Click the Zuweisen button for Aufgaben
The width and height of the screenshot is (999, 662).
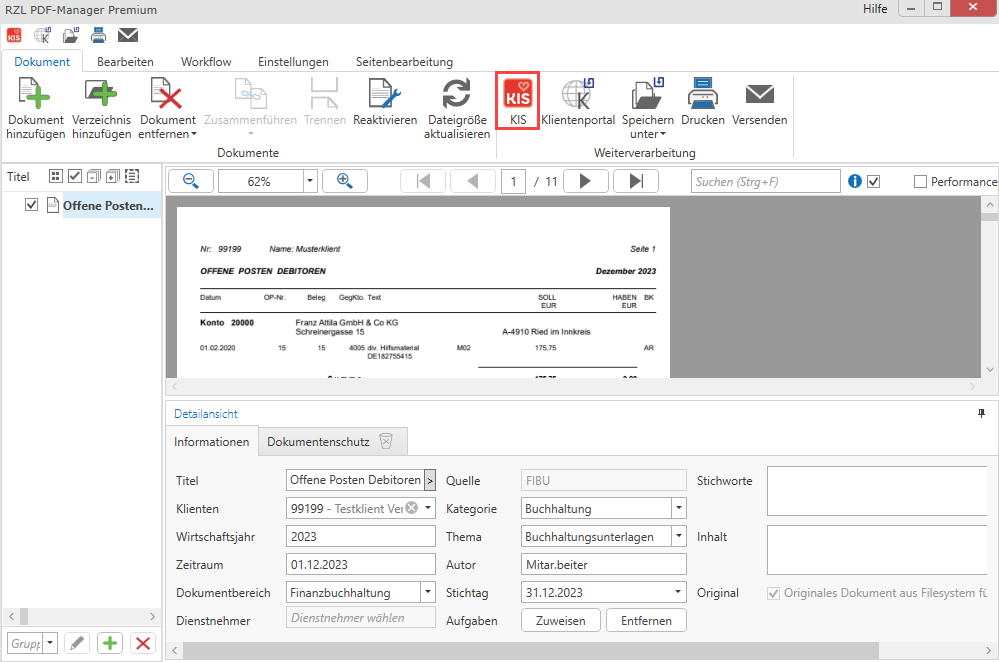coord(560,620)
